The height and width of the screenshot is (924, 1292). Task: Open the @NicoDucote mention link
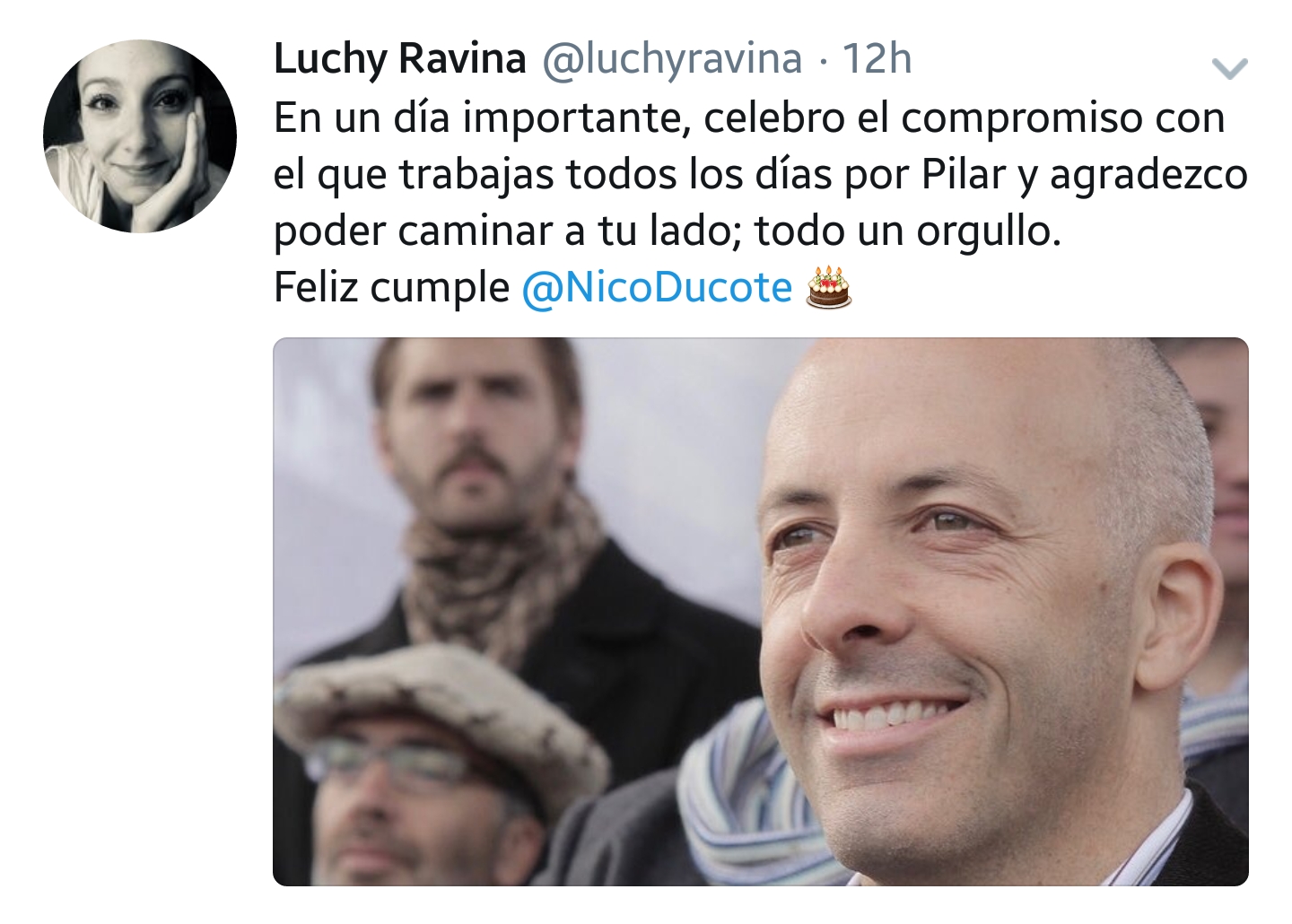click(x=657, y=288)
